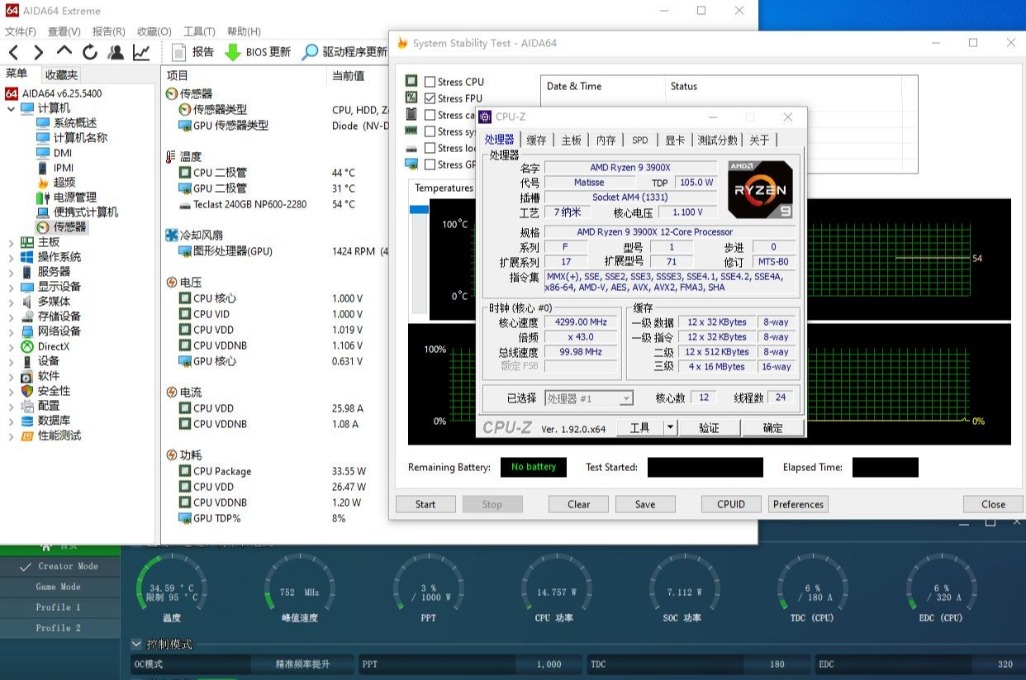Switch to the 内存 tab in CPU-Z

point(606,140)
